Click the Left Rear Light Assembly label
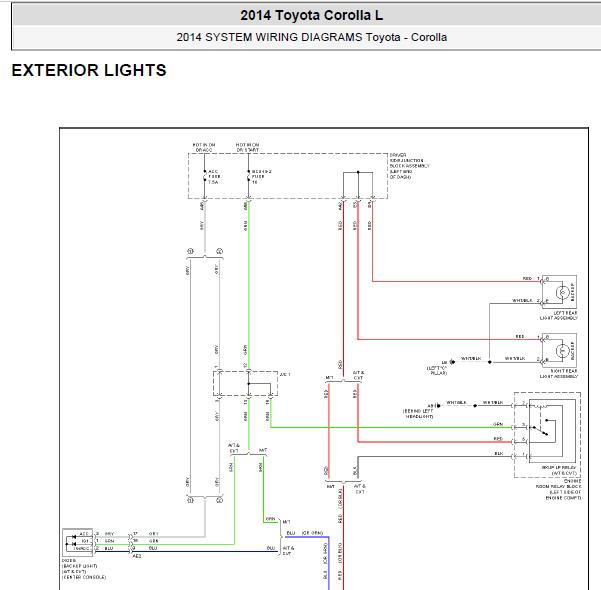The image size is (601, 590). coord(559,316)
